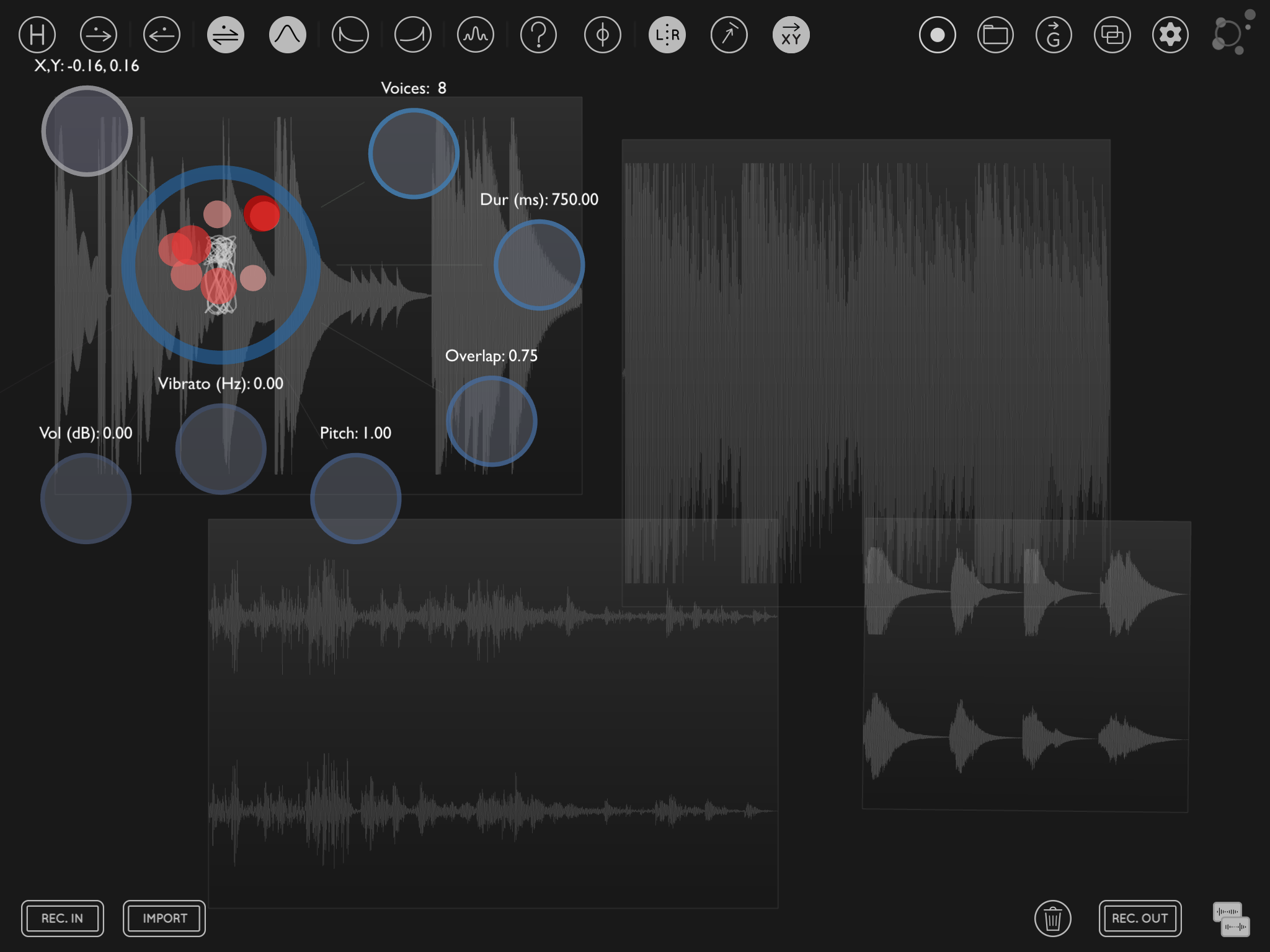Choose the bell-curve grain window icon
This screenshot has width=1270, height=952.
[x=288, y=35]
